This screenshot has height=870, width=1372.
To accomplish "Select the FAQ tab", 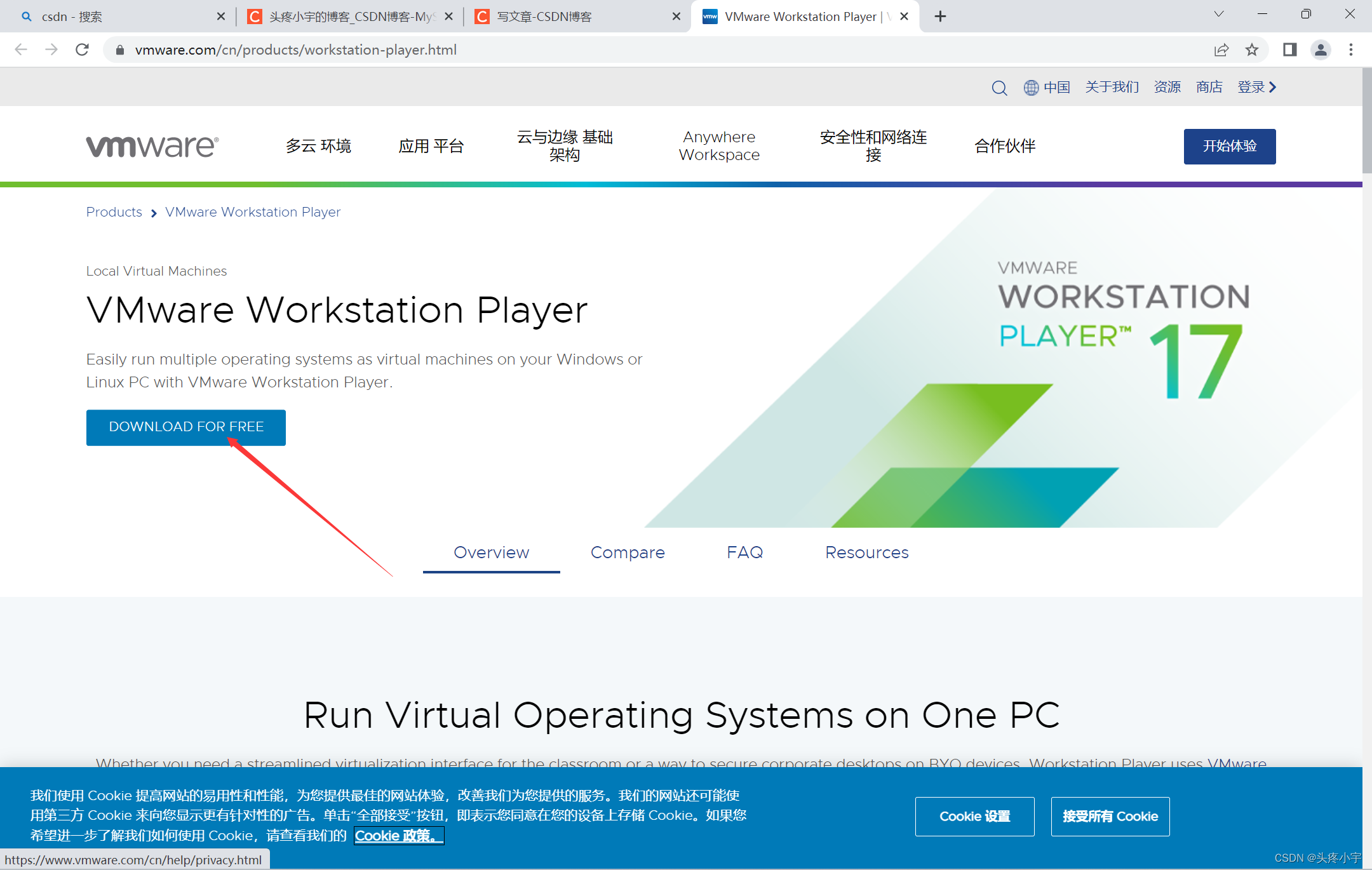I will point(745,552).
